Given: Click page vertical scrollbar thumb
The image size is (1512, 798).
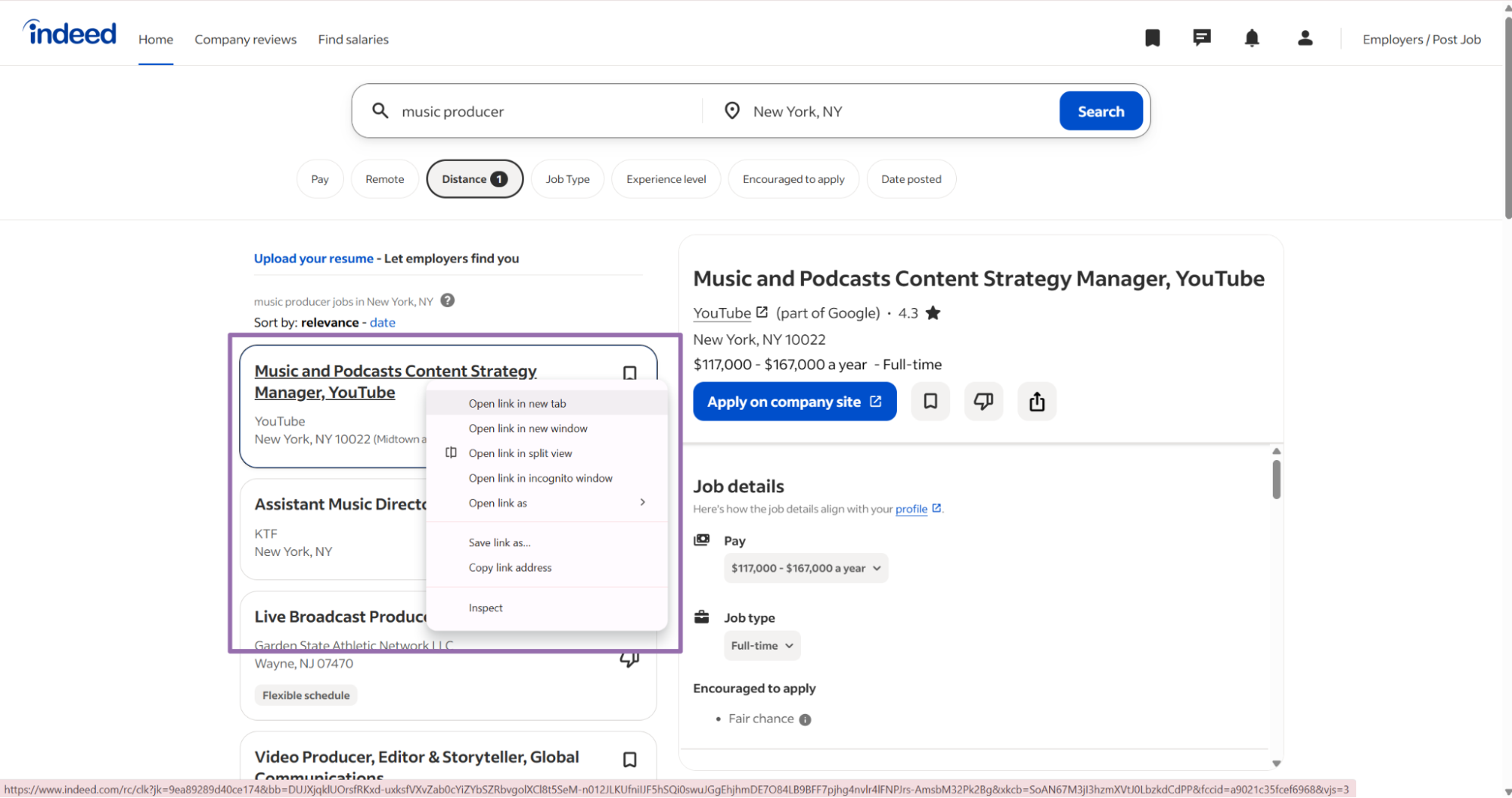Looking at the screenshot, I should click(x=1507, y=117).
